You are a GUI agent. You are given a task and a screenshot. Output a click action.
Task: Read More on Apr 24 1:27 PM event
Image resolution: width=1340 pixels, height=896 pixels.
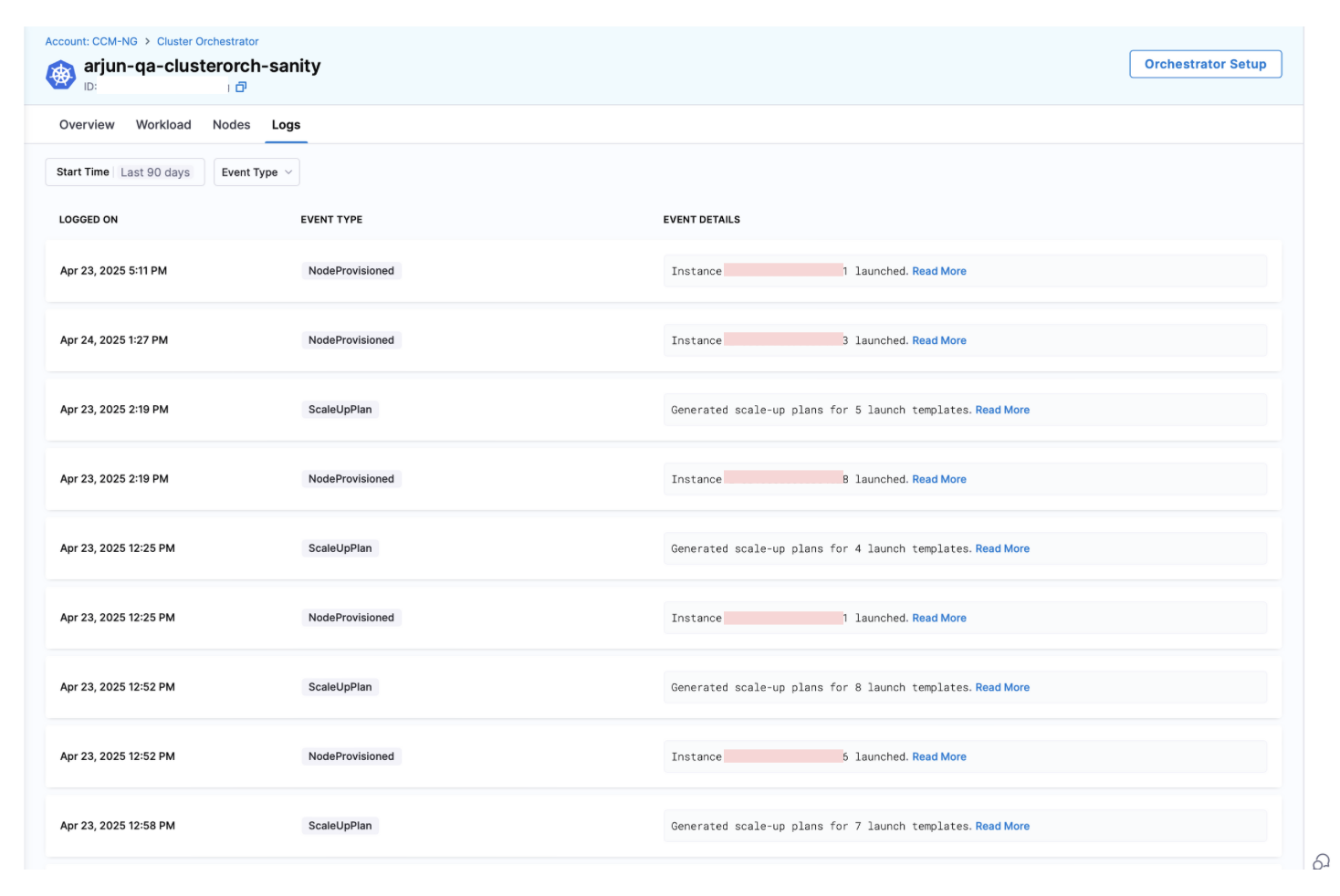(938, 340)
